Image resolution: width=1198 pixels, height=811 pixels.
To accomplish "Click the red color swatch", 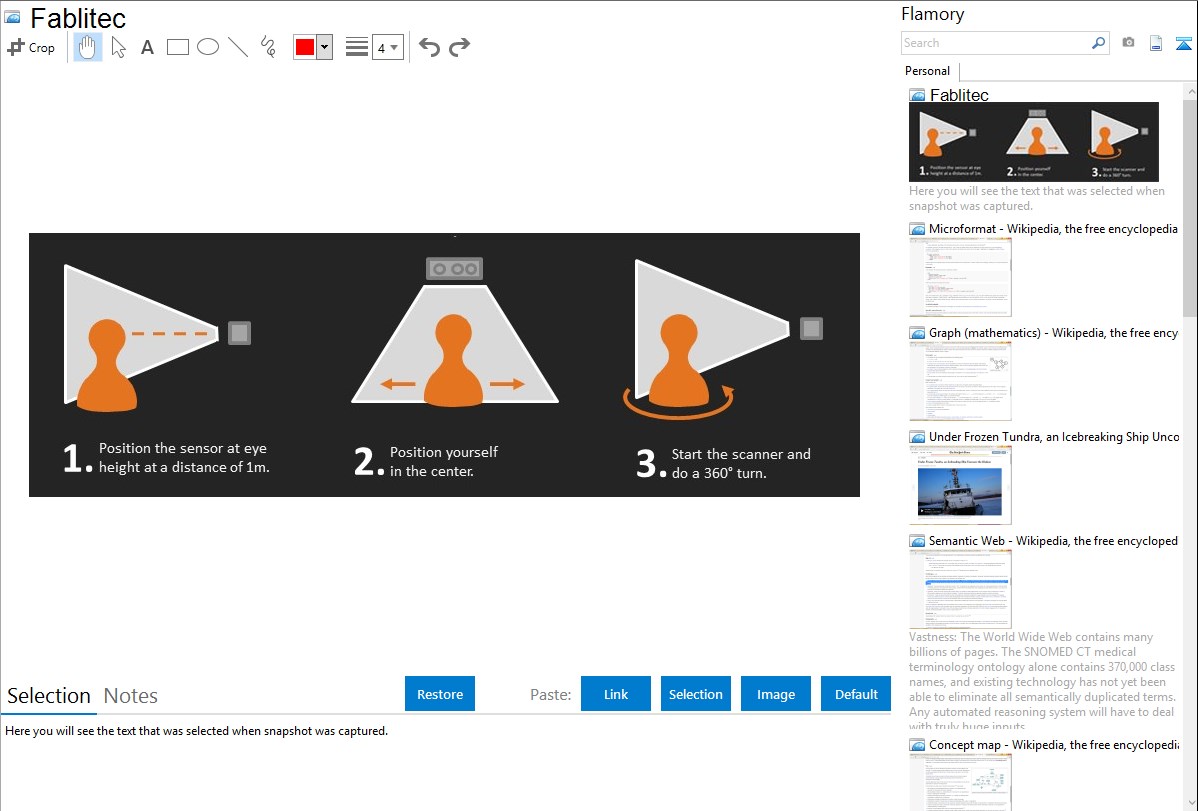I will [x=305, y=47].
